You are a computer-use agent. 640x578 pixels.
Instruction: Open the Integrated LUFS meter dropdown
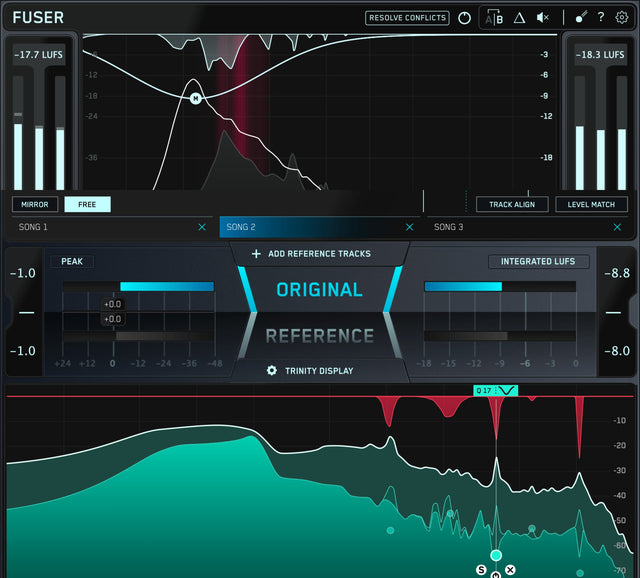pyautogui.click(x=537, y=261)
